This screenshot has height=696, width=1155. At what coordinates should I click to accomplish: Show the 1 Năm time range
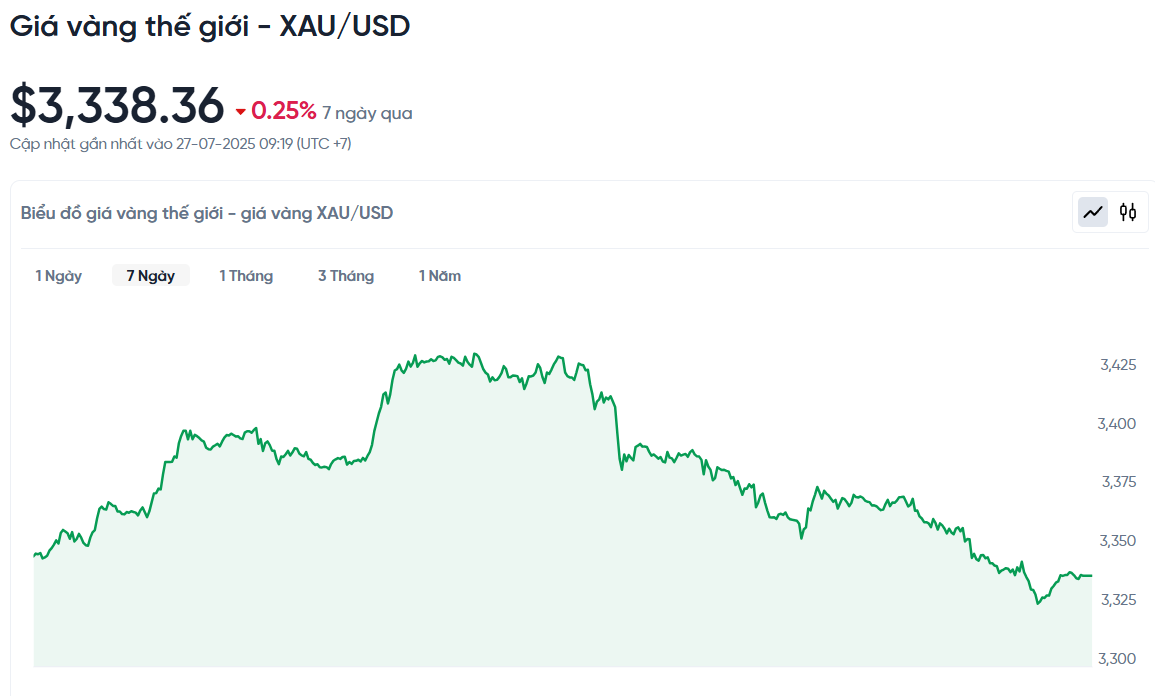pos(440,276)
